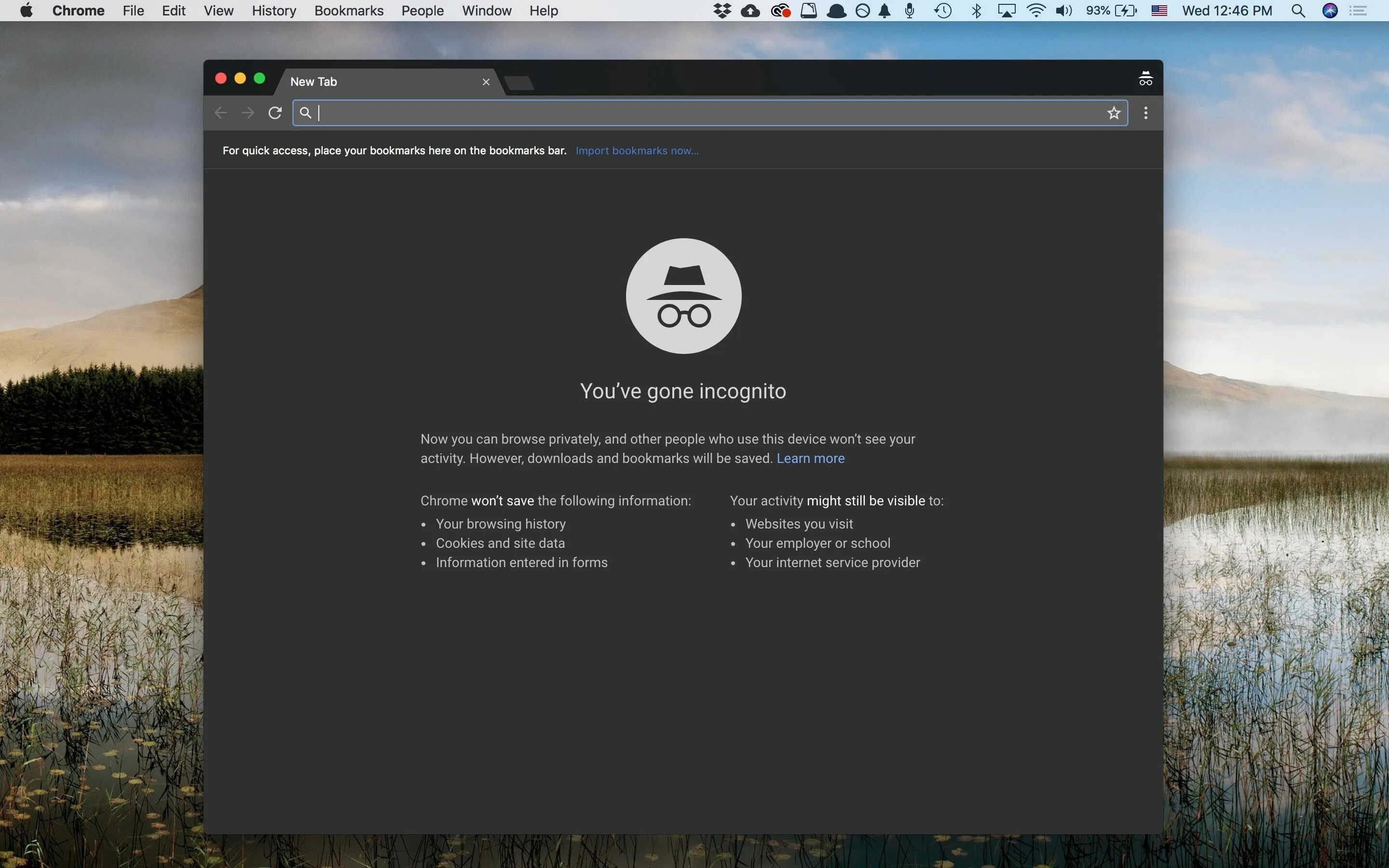Select People menu item
The width and height of the screenshot is (1389, 868).
[422, 11]
